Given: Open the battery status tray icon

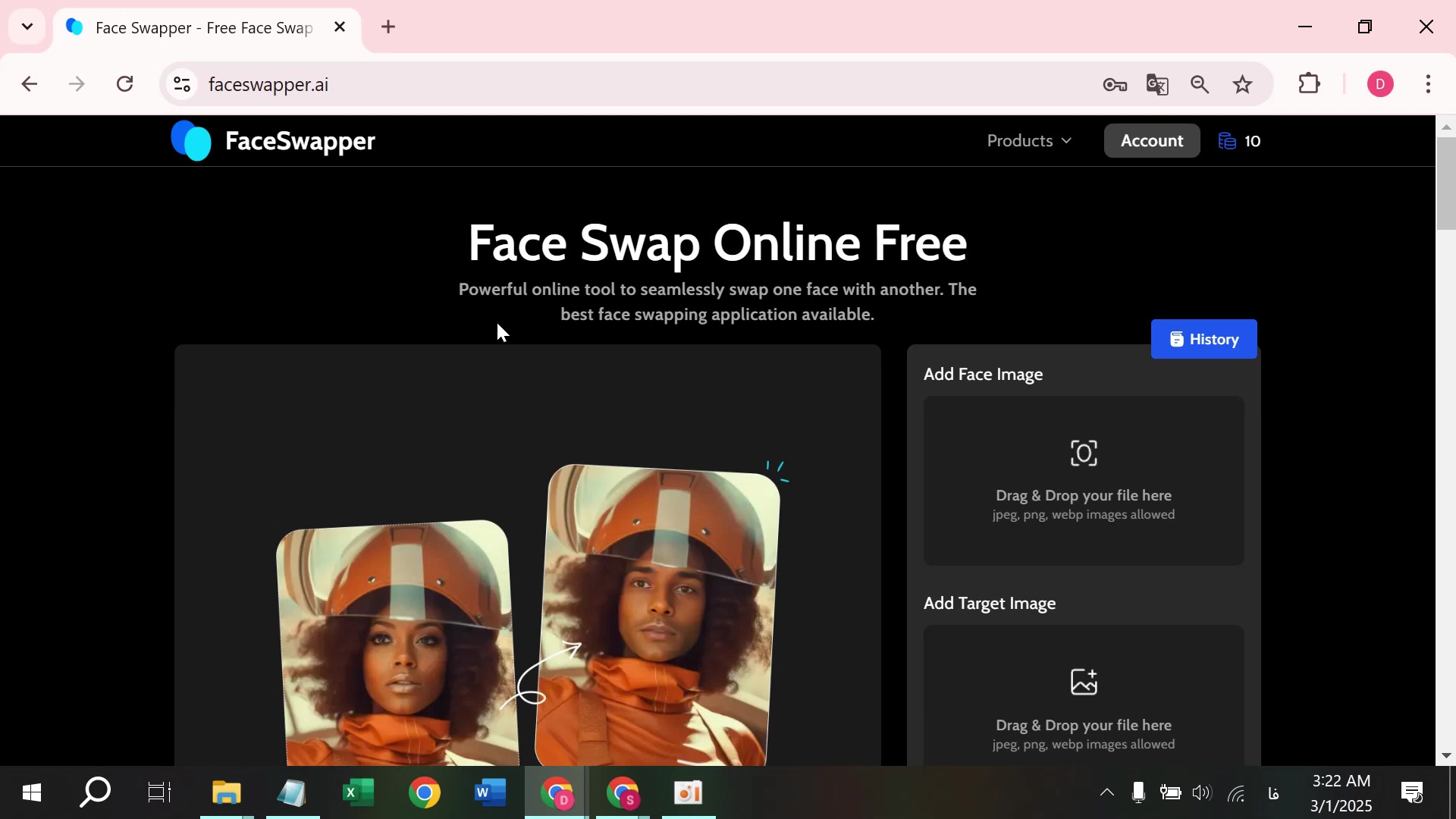Looking at the screenshot, I should pos(1170,793).
